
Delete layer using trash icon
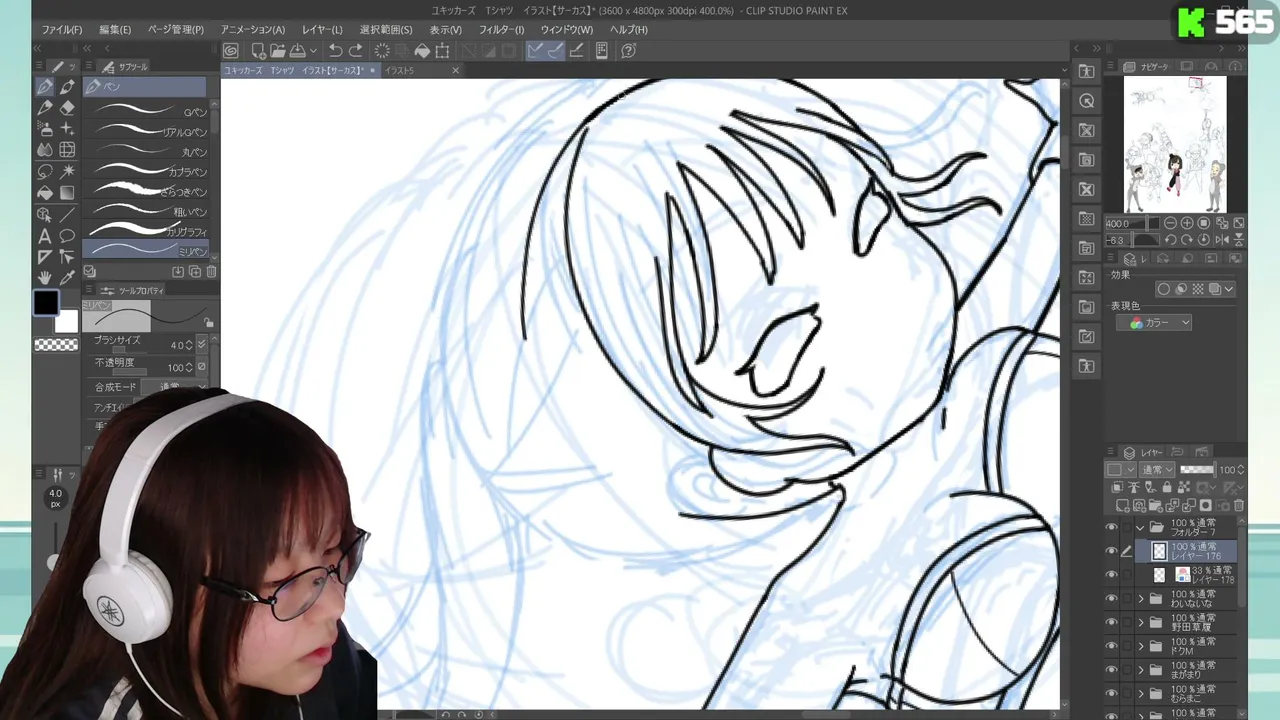coord(1239,506)
